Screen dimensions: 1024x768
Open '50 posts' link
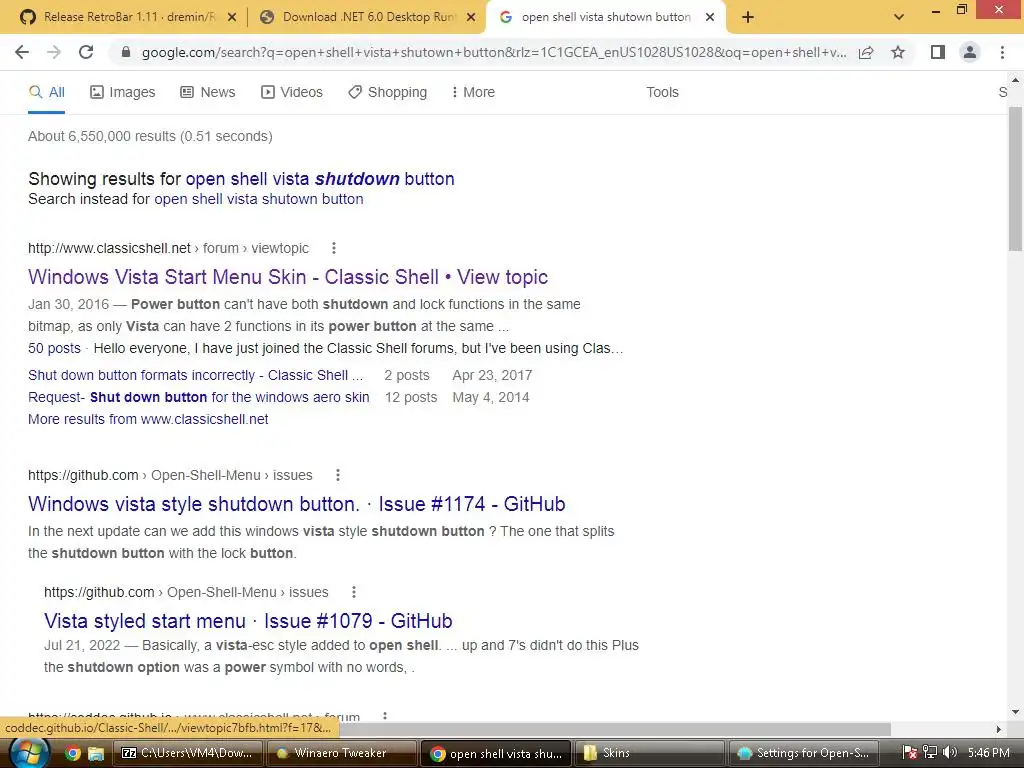coord(54,348)
